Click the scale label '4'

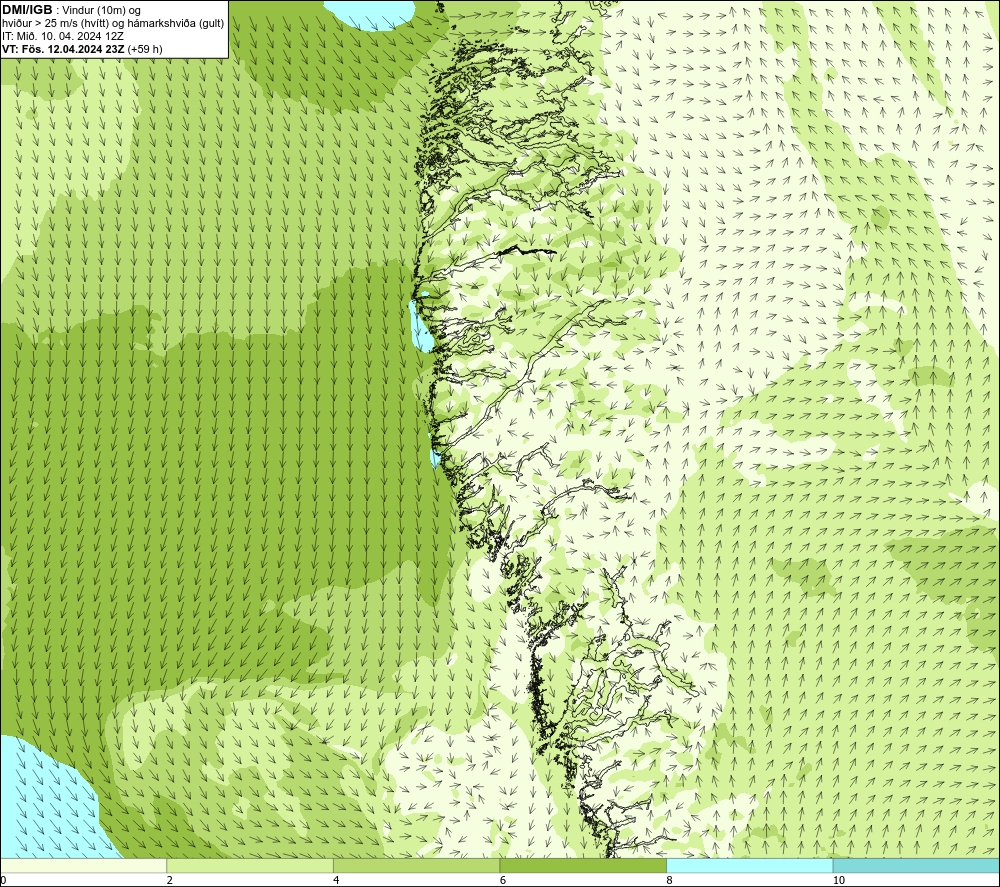[336, 880]
